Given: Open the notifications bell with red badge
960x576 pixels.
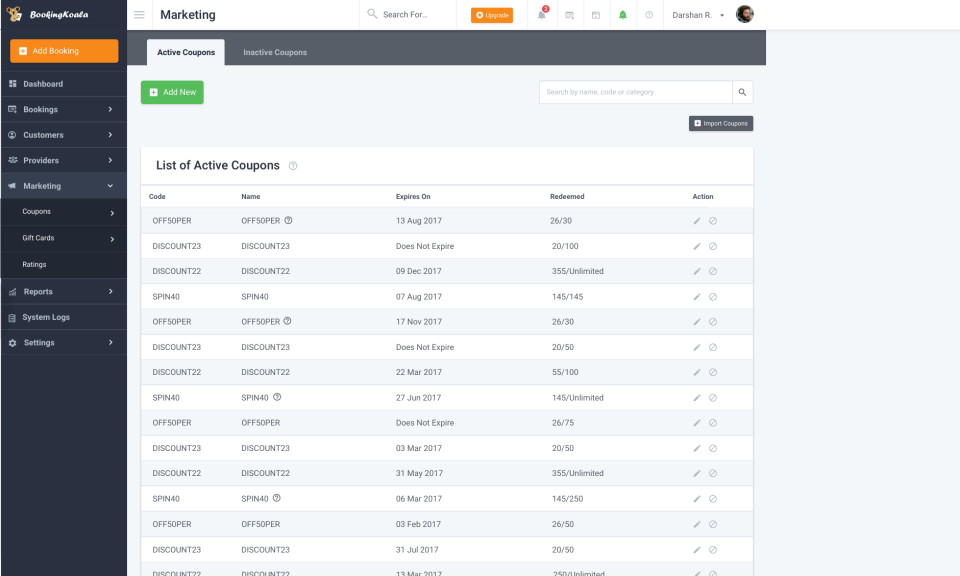Looking at the screenshot, I should [542, 15].
